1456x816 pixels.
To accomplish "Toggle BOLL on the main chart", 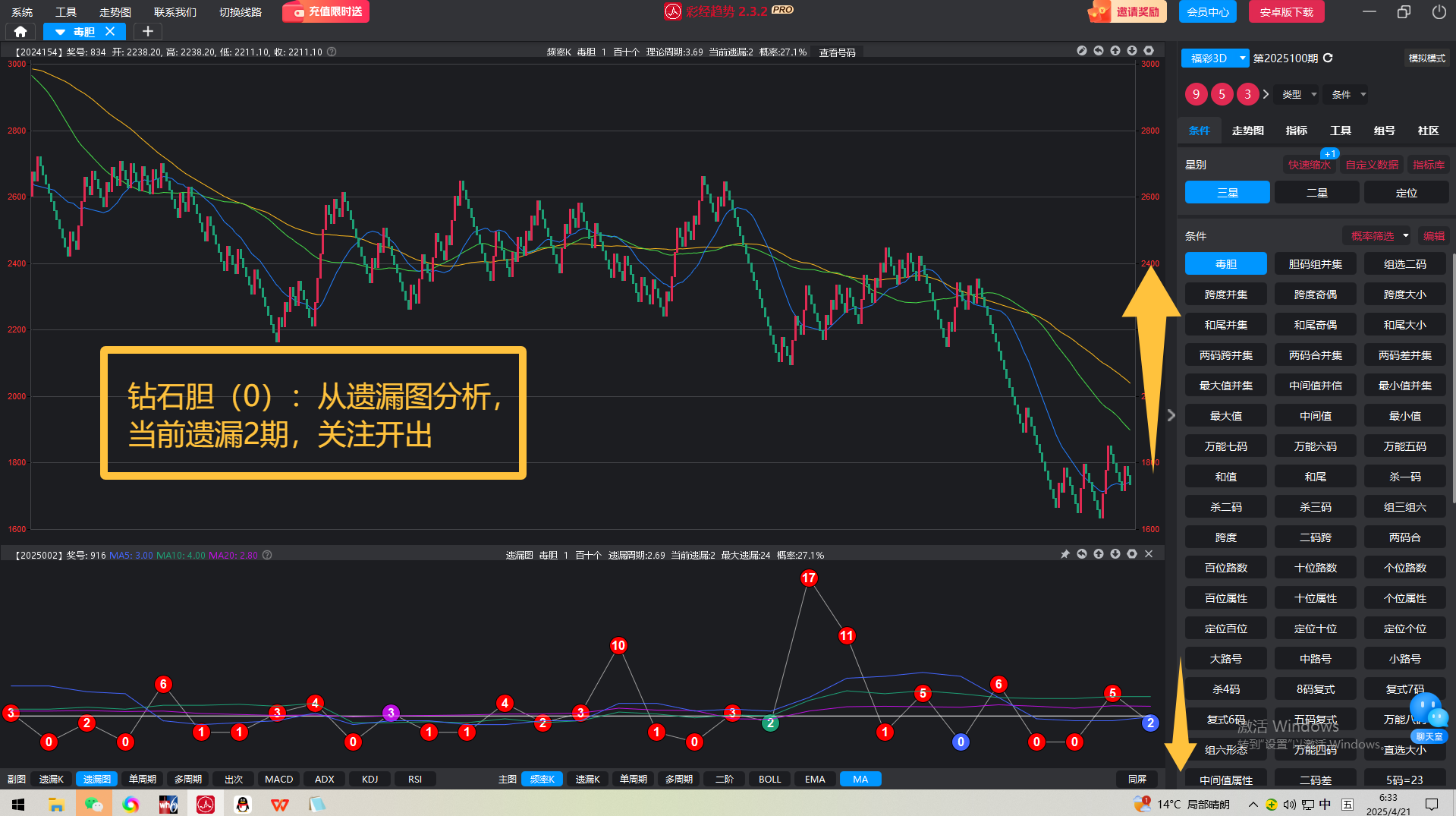I will [x=769, y=779].
